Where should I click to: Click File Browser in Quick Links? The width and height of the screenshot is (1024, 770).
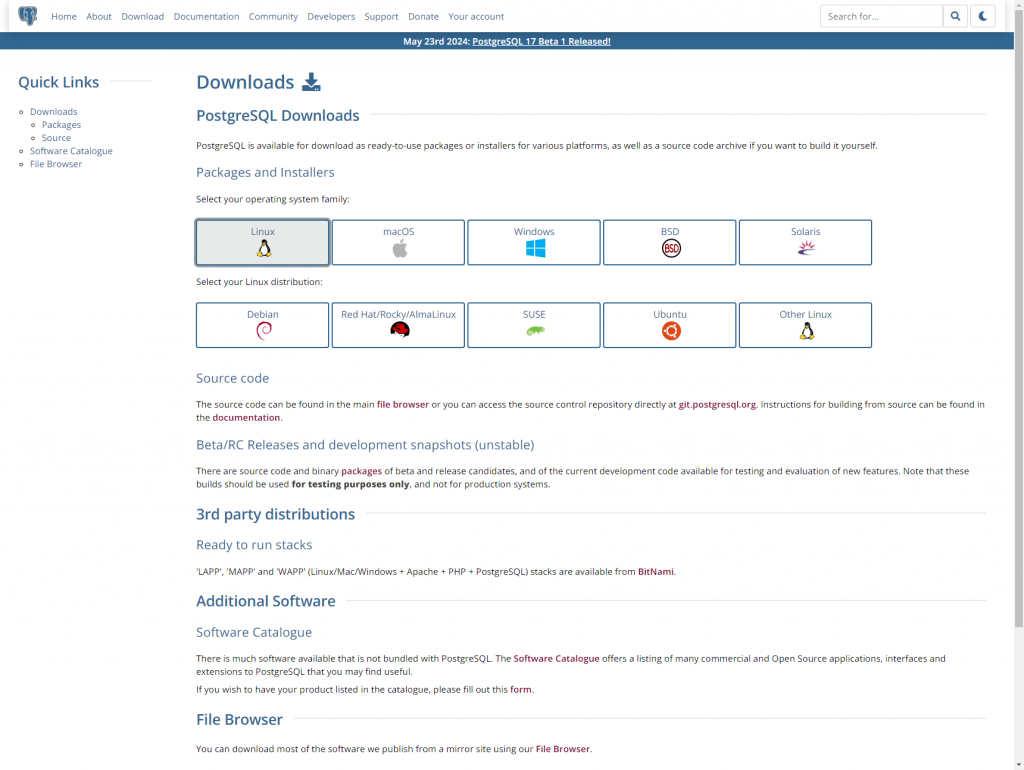coord(56,164)
